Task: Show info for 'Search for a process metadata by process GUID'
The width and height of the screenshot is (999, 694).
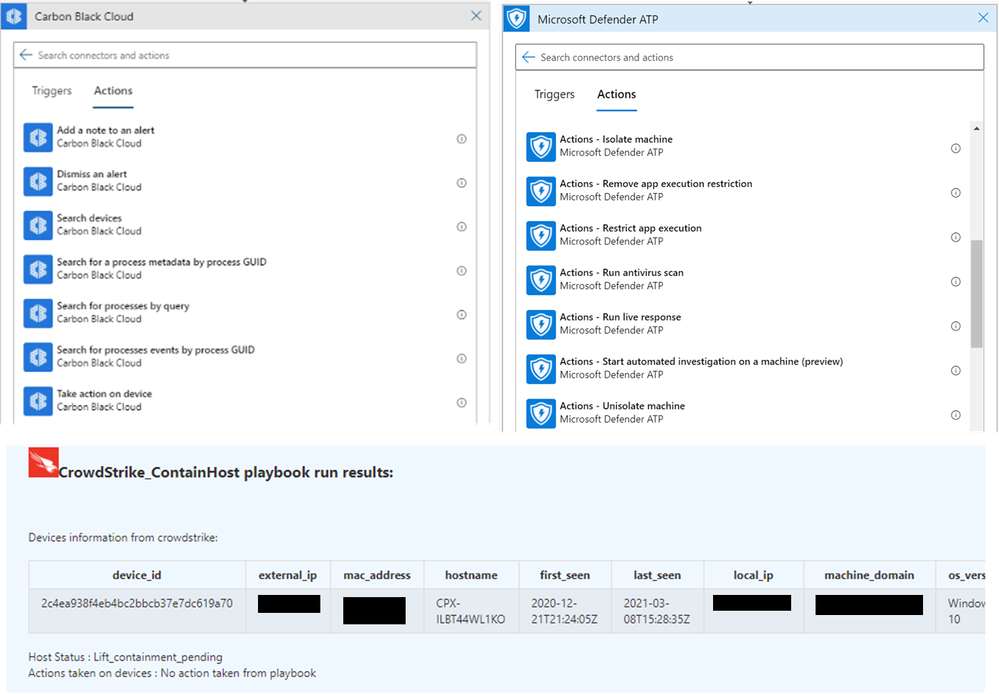Action: (x=462, y=271)
